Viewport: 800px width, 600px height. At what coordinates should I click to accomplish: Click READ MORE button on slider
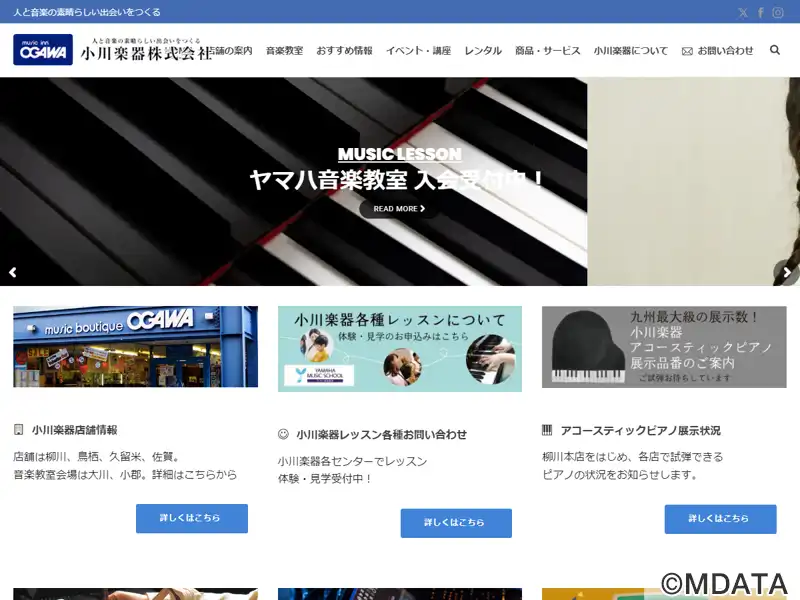click(399, 209)
